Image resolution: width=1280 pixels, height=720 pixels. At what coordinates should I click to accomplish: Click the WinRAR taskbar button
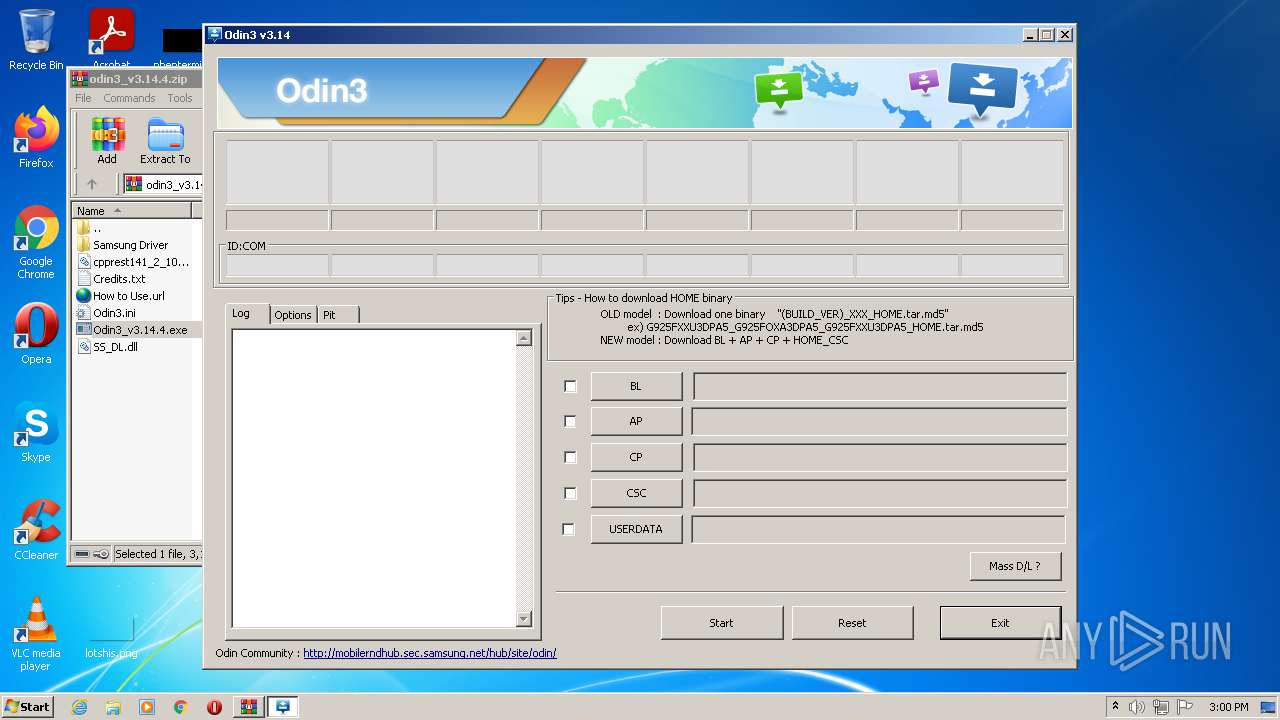(248, 707)
